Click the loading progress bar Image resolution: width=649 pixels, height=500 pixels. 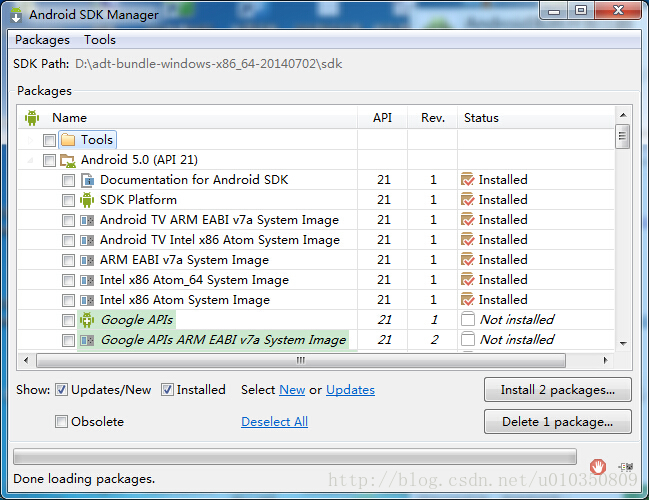click(x=295, y=457)
